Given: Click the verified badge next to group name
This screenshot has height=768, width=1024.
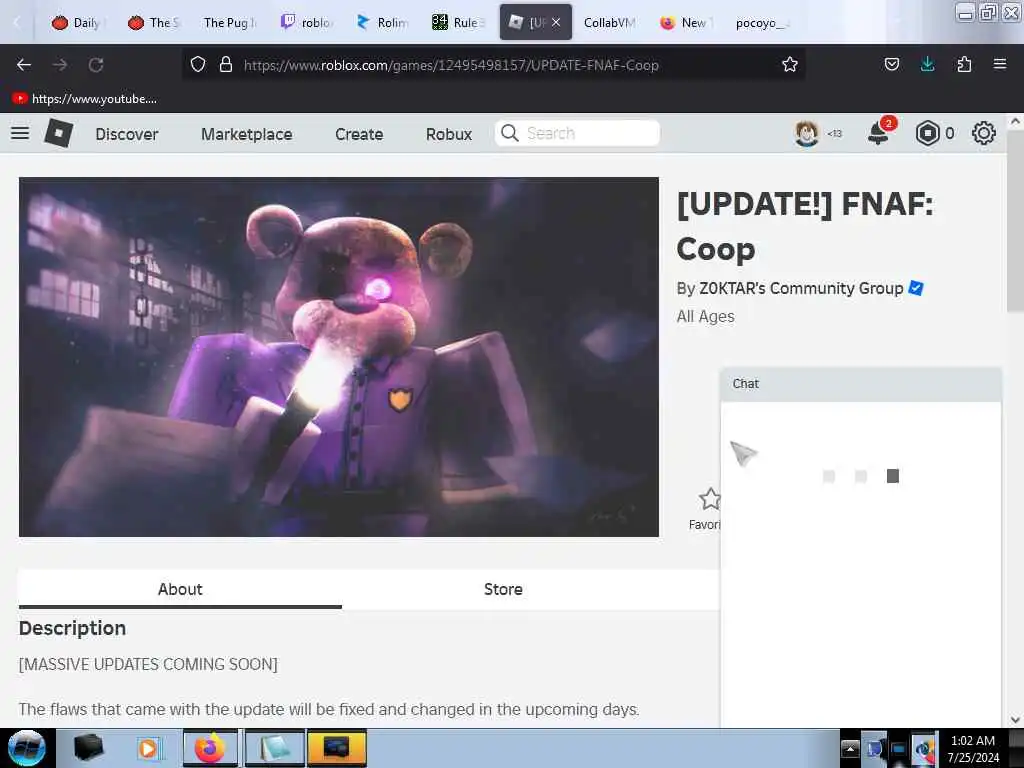Looking at the screenshot, I should [916, 288].
